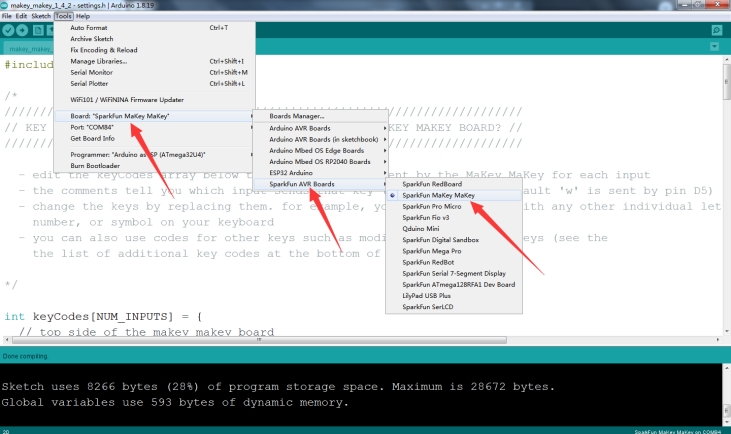Switch to the makey_makey sketch tab
Image resolution: width=731 pixels, height=434 pixels.
(x=29, y=48)
